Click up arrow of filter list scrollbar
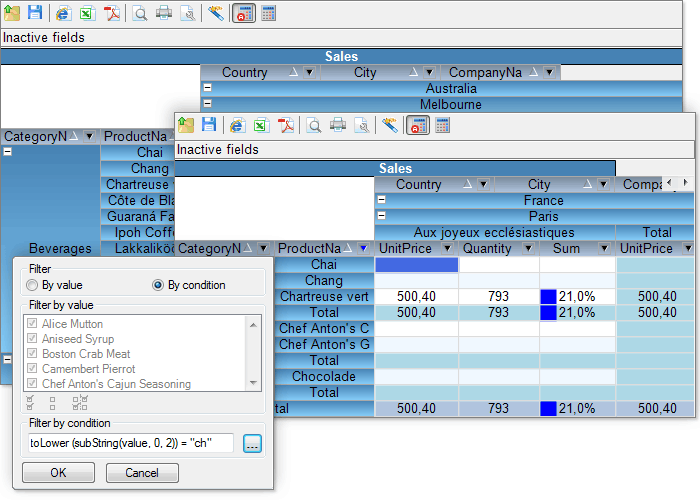This screenshot has width=700, height=500. 253,325
